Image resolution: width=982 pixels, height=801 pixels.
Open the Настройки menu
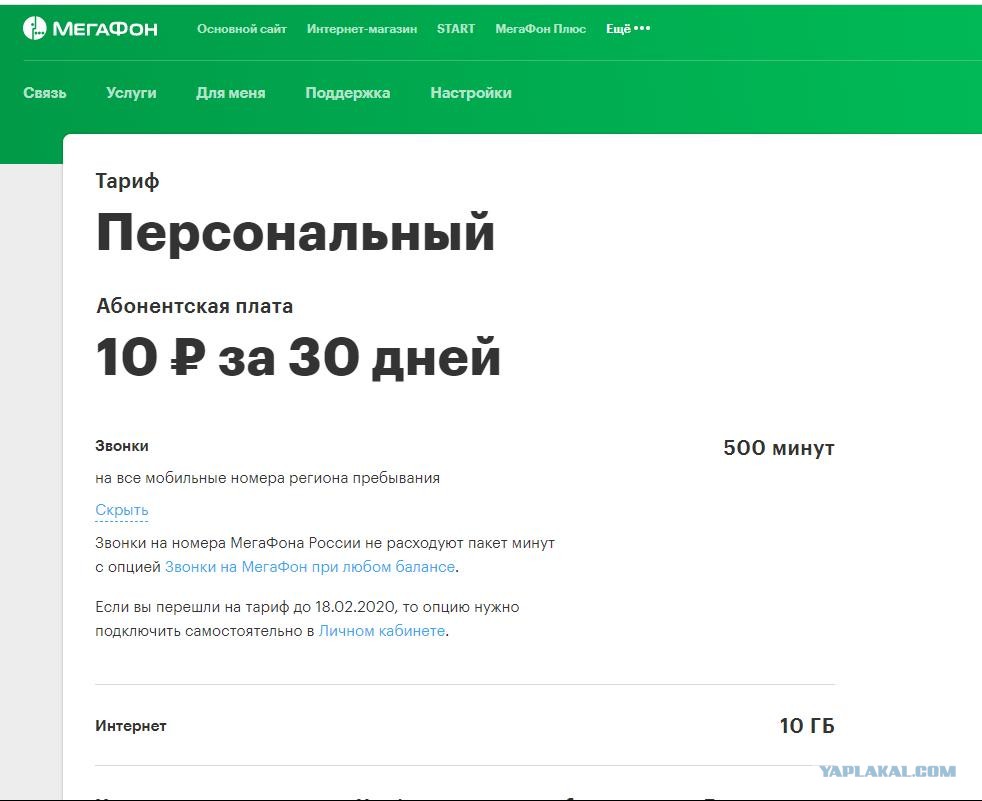[471, 93]
